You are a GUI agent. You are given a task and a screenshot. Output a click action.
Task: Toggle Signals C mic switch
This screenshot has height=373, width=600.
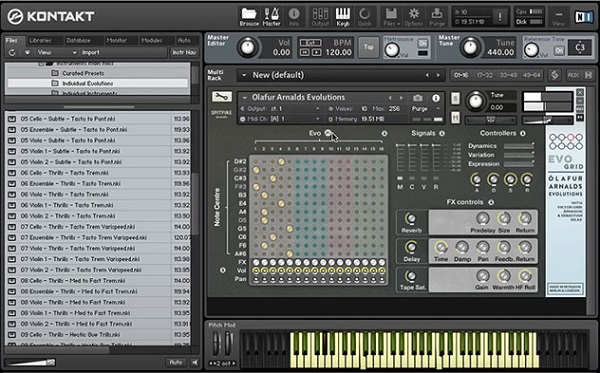pos(412,179)
